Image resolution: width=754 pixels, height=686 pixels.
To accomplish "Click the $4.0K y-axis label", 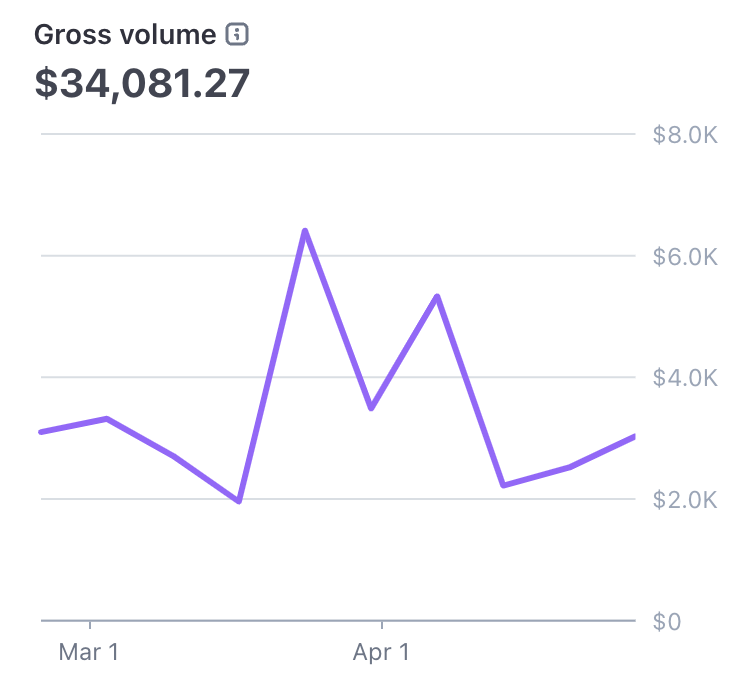I will coord(685,378).
